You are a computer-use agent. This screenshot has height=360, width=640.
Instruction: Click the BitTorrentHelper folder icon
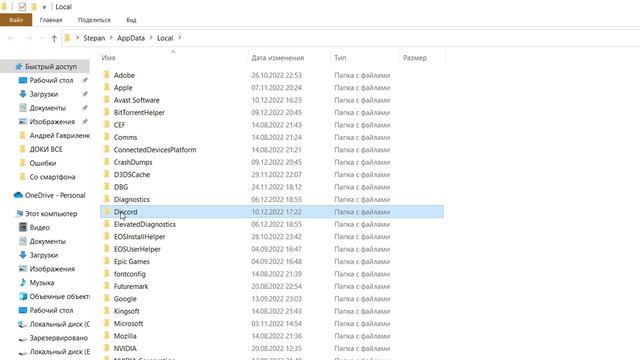pyautogui.click(x=107, y=112)
